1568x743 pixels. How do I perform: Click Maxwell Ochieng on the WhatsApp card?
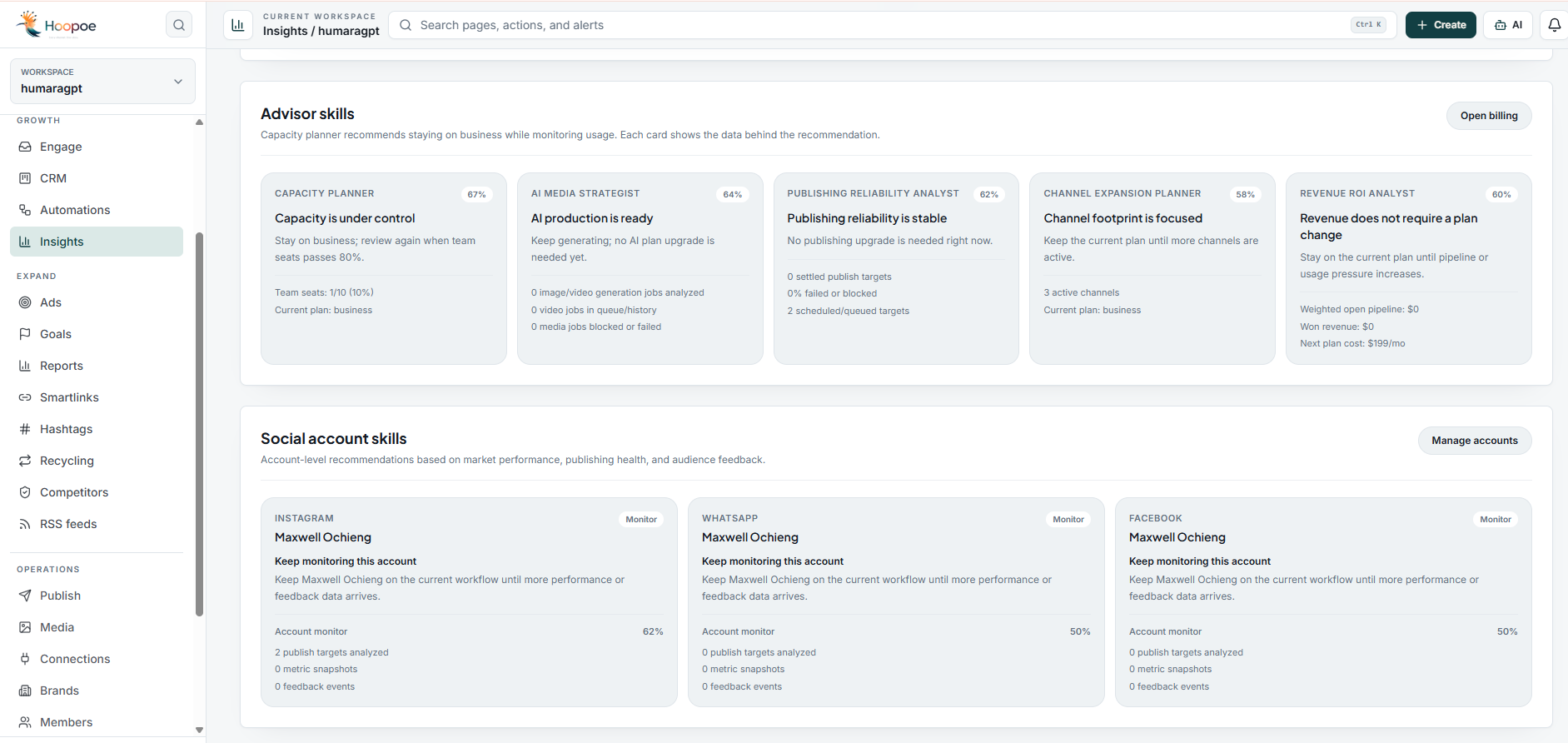coord(750,537)
